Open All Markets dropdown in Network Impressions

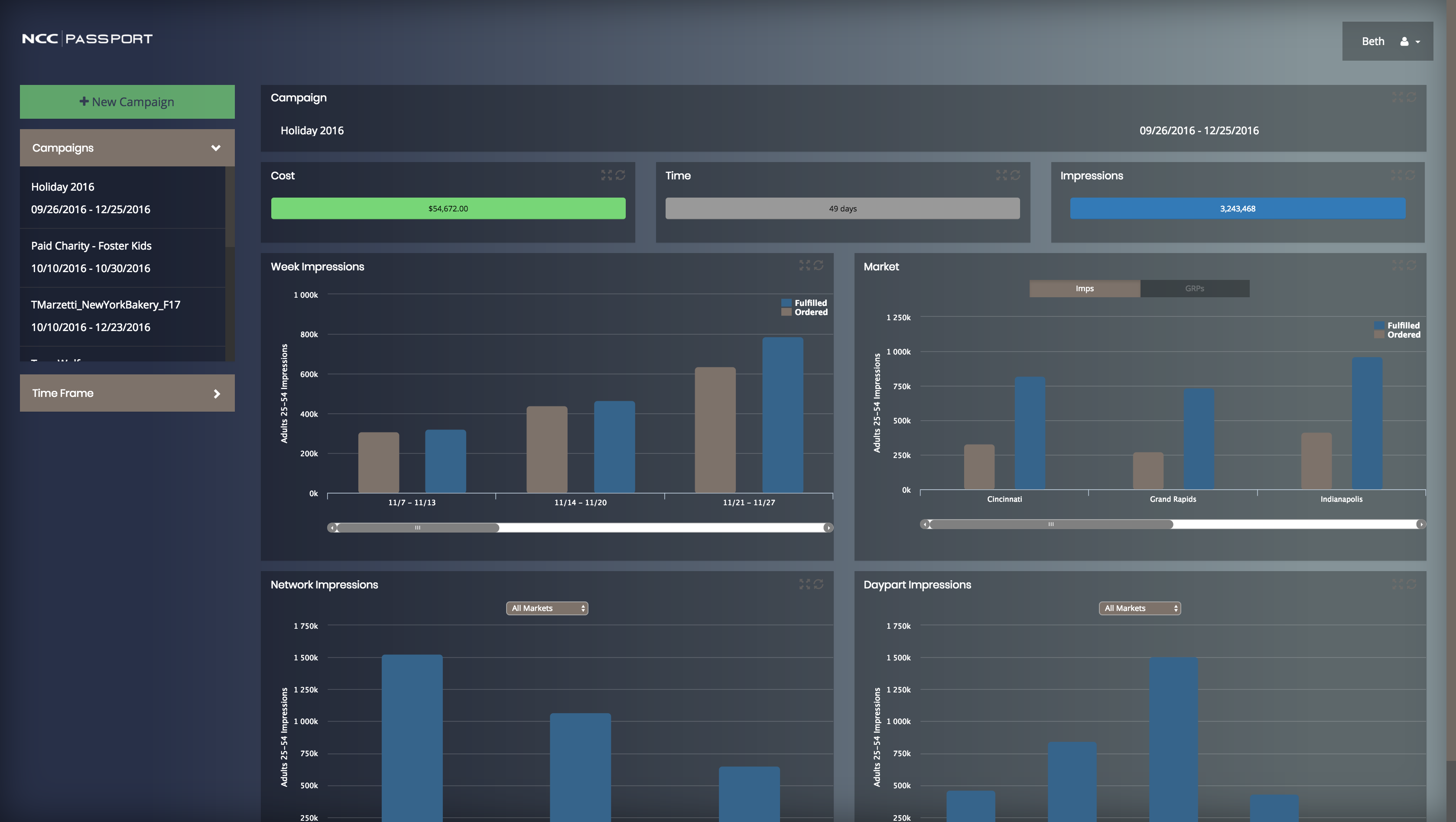pyautogui.click(x=546, y=608)
